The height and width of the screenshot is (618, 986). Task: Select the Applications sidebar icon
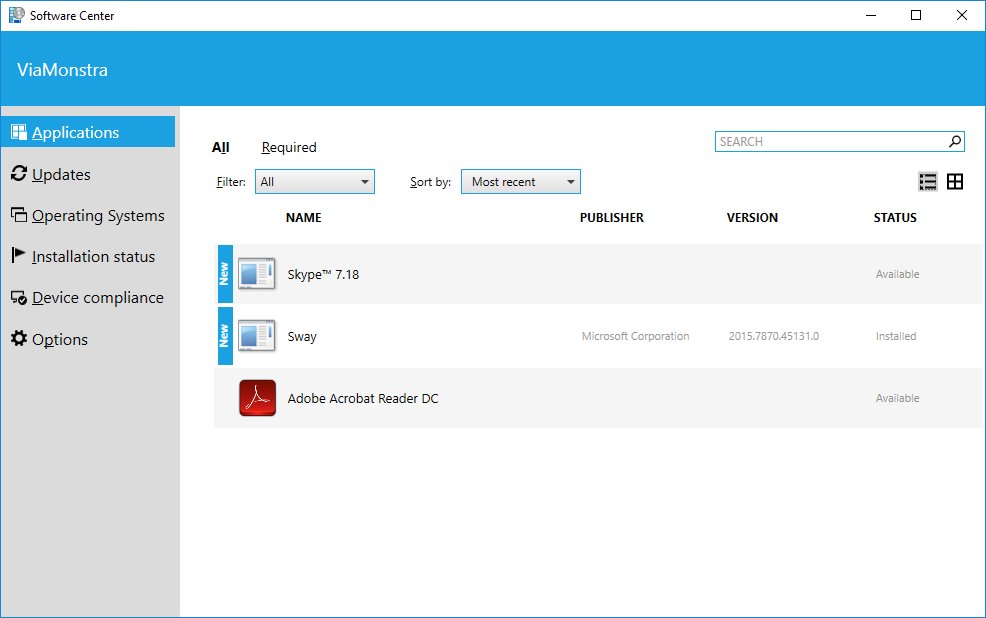tap(20, 131)
